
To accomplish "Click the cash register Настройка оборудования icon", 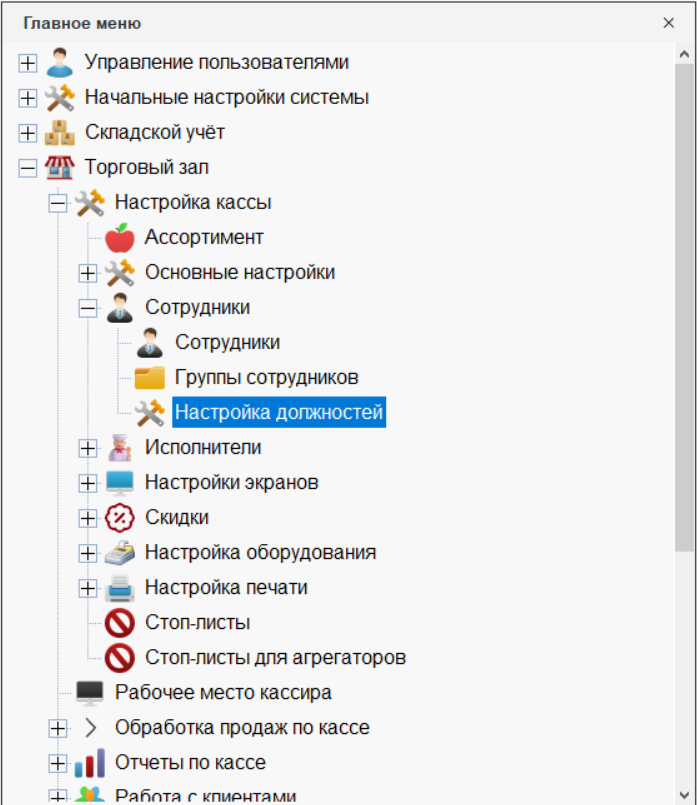I will tap(119, 553).
